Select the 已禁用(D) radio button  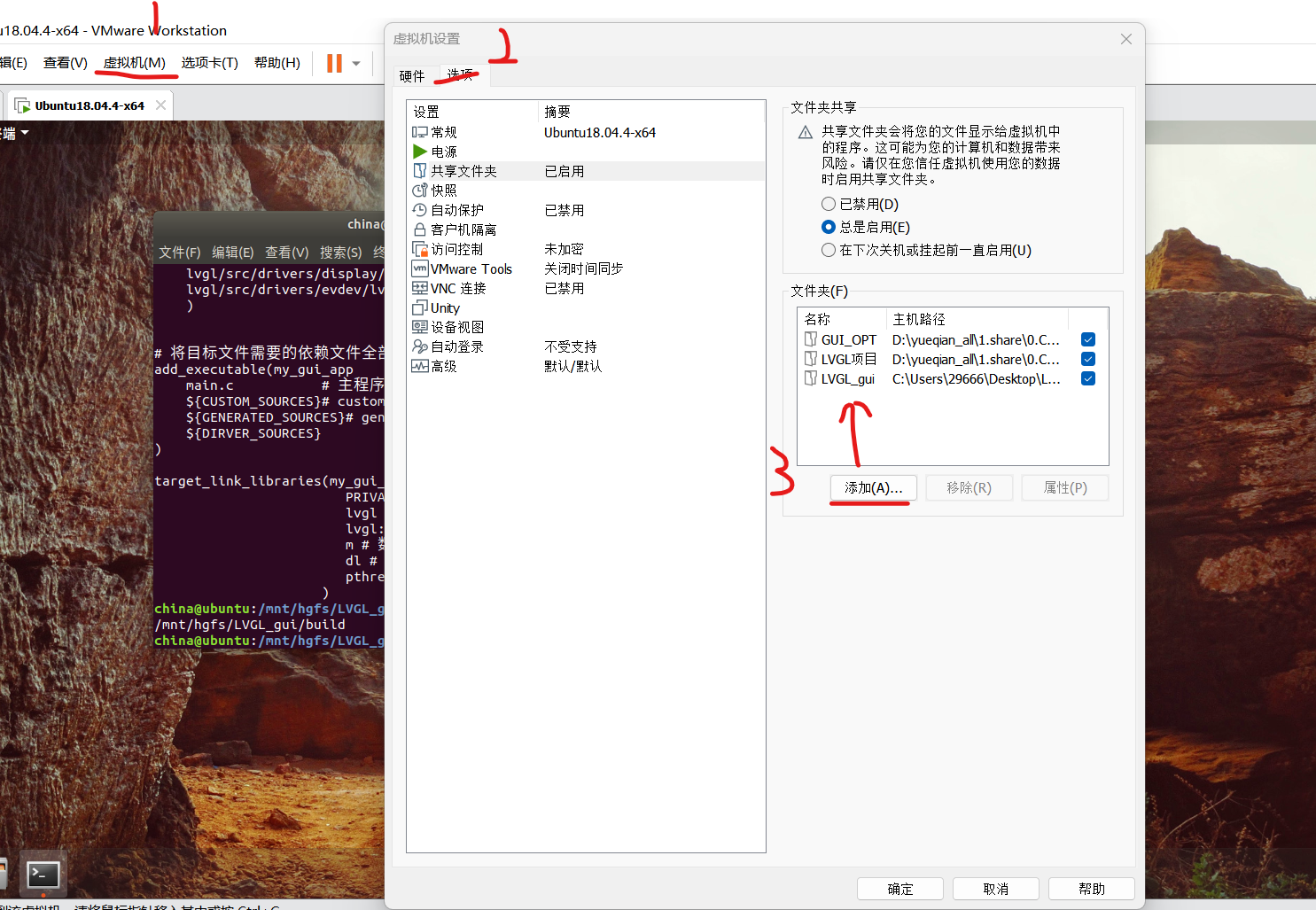point(829,204)
